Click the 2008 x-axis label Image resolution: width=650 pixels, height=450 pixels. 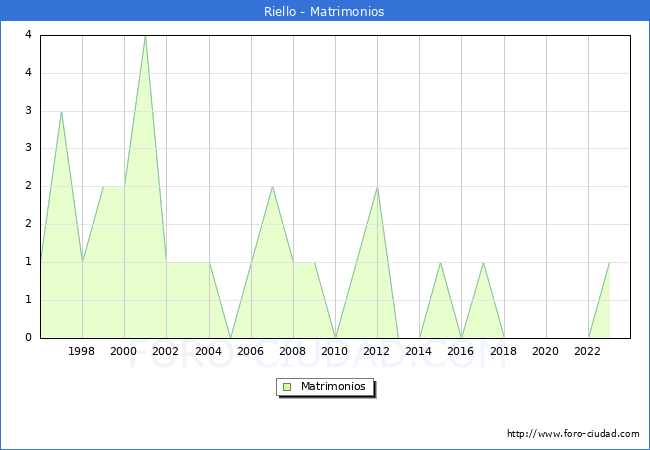(x=293, y=351)
